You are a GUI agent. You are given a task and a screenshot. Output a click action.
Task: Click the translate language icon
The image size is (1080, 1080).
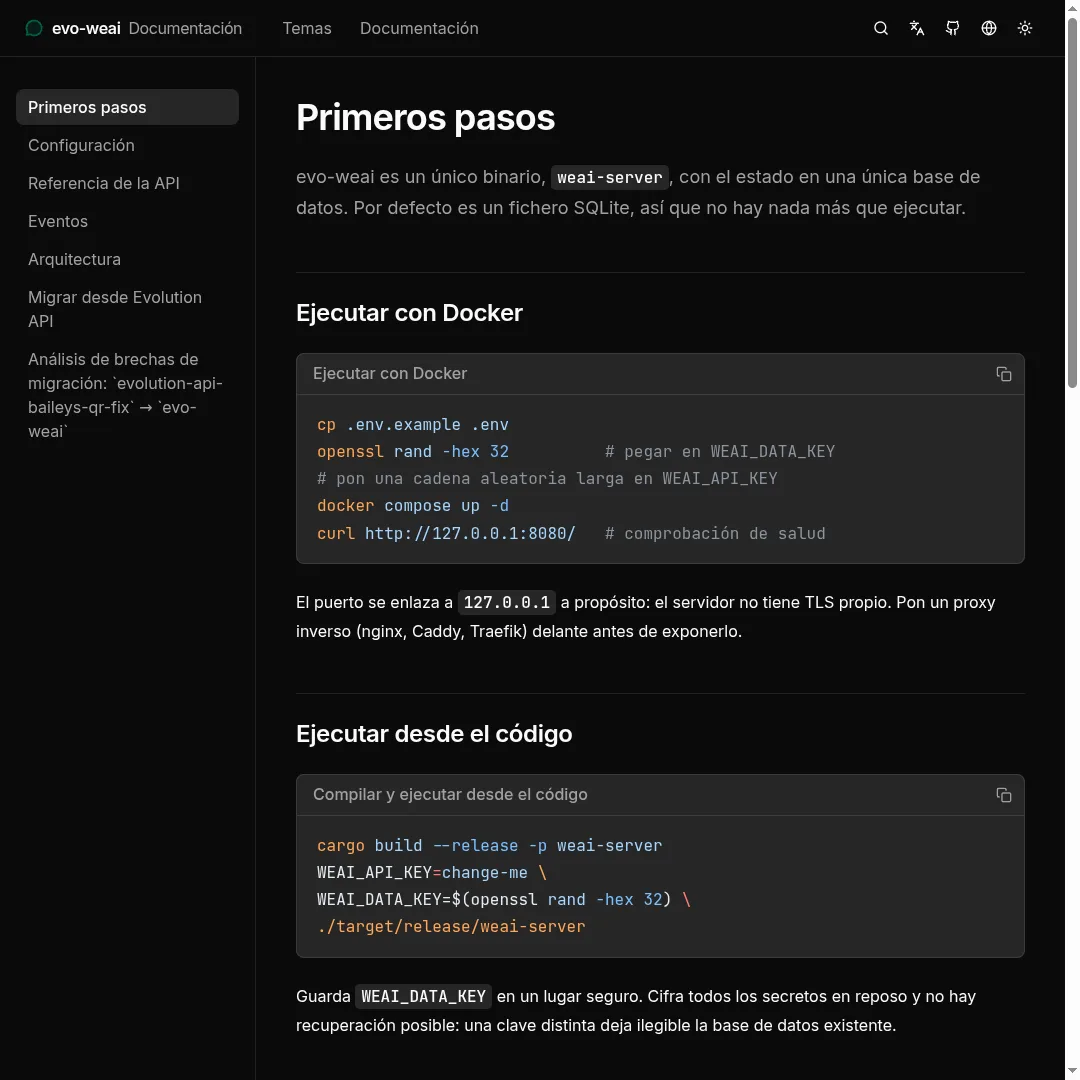[x=917, y=28]
